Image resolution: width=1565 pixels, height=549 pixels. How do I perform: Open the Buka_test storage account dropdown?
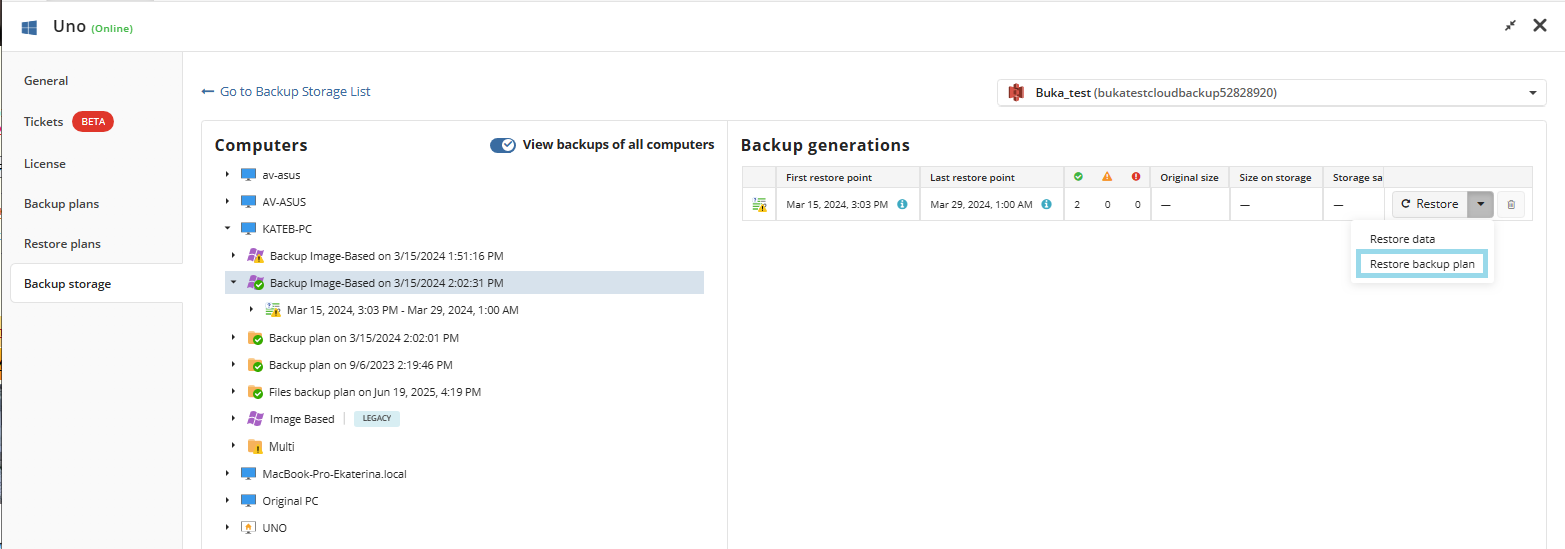click(x=1271, y=93)
